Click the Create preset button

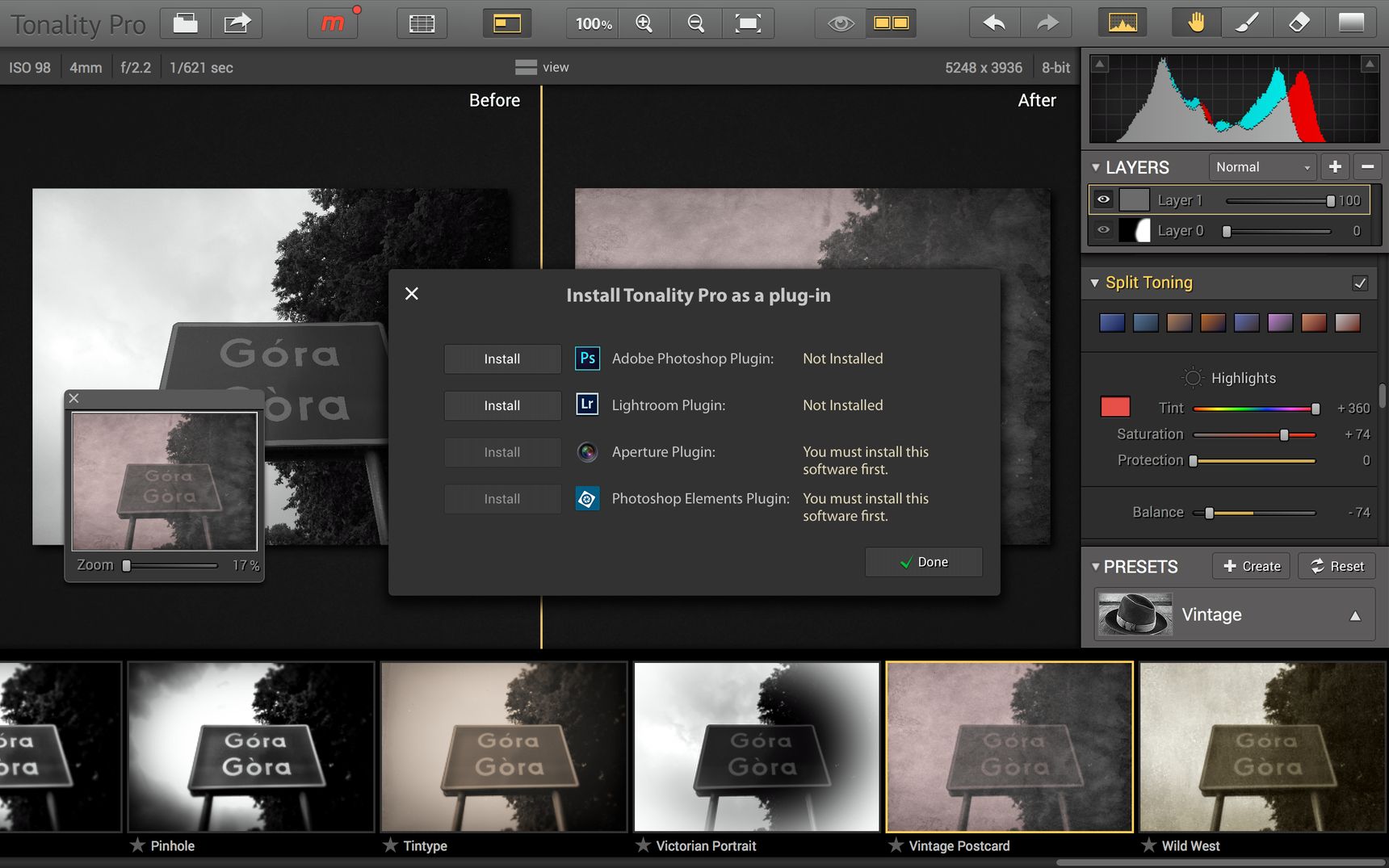click(x=1252, y=566)
